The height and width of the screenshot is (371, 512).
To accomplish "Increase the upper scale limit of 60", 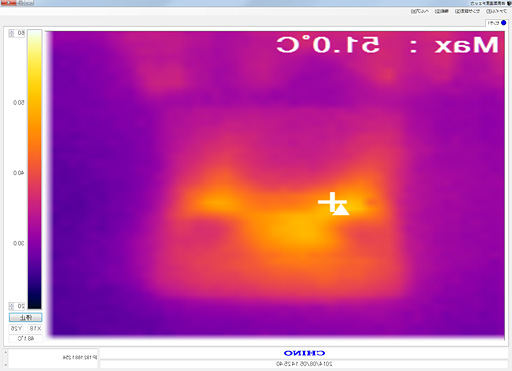I will [x=11, y=31].
